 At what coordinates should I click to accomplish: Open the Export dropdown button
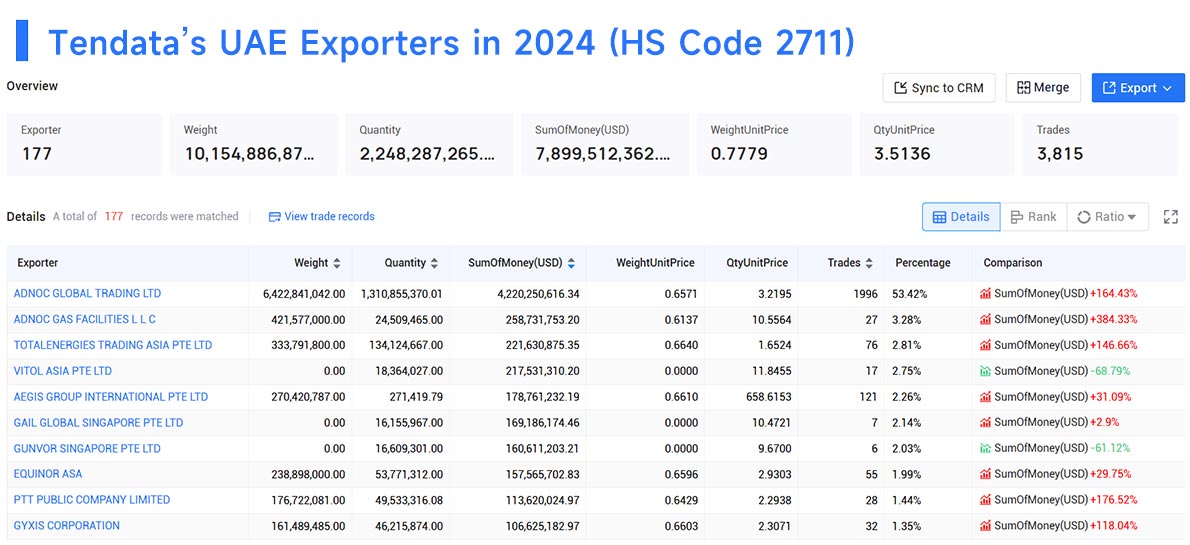click(x=1138, y=88)
